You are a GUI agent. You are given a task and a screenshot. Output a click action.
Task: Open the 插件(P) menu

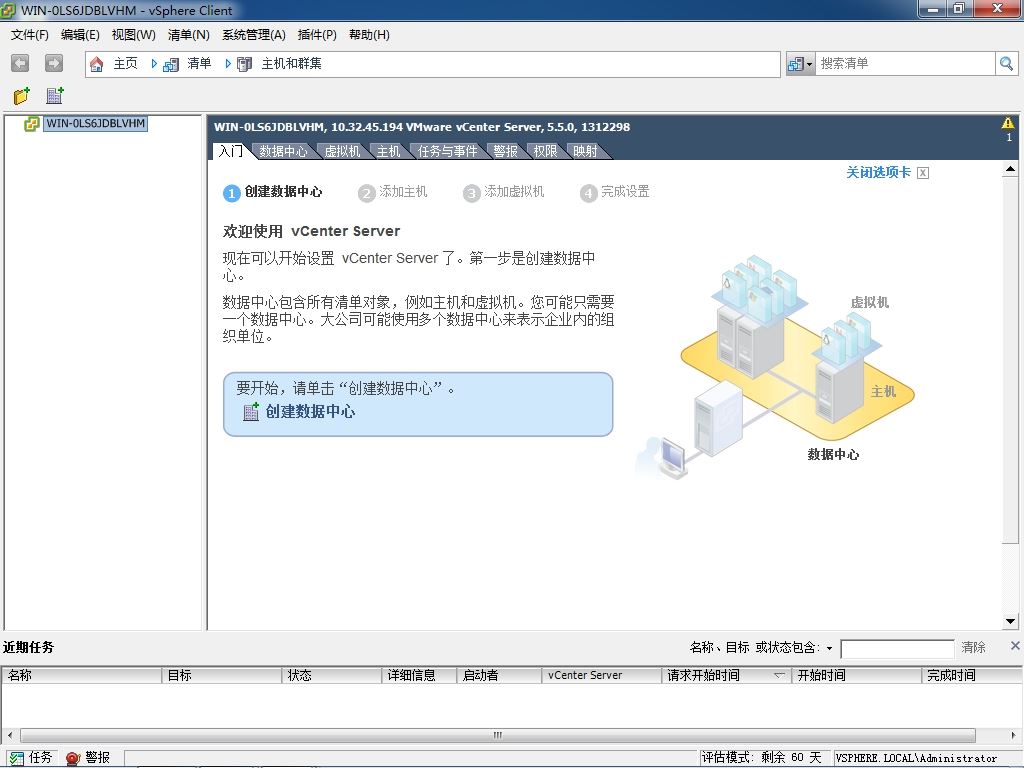[317, 35]
